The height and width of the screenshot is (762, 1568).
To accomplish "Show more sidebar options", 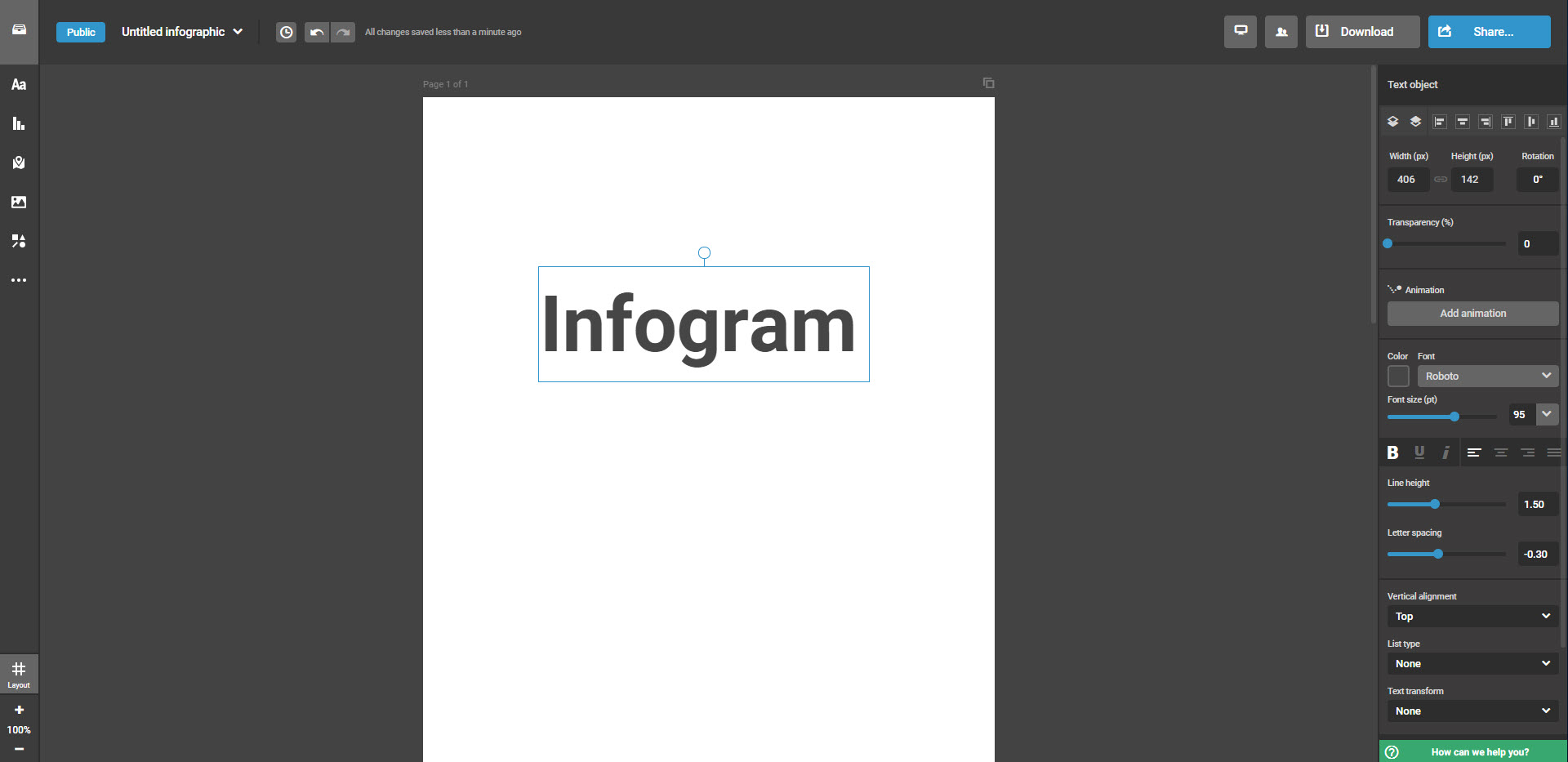I will tap(19, 280).
